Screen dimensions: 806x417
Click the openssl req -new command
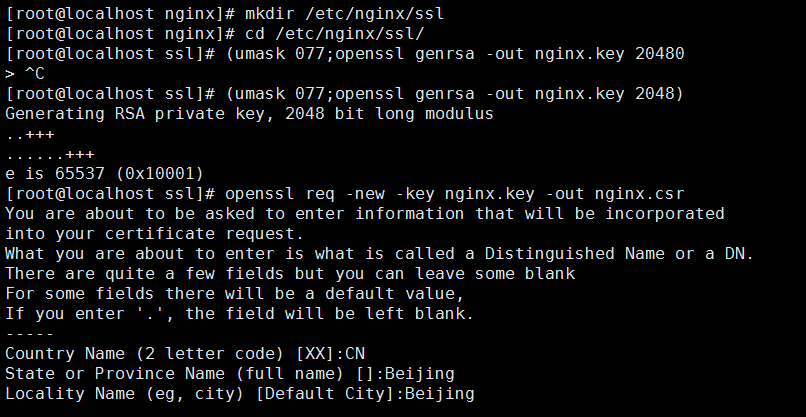pos(454,194)
